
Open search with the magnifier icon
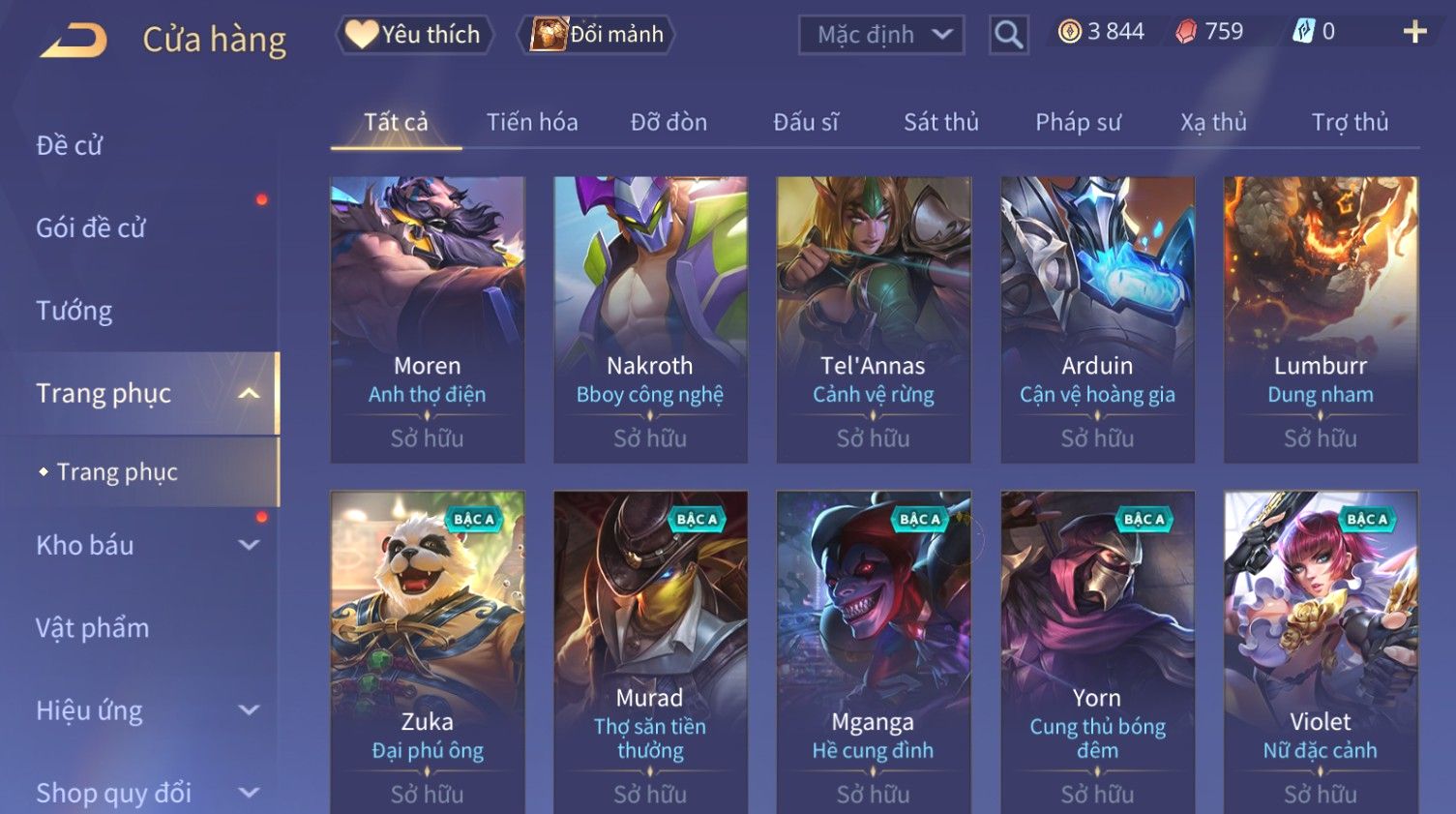[1008, 35]
